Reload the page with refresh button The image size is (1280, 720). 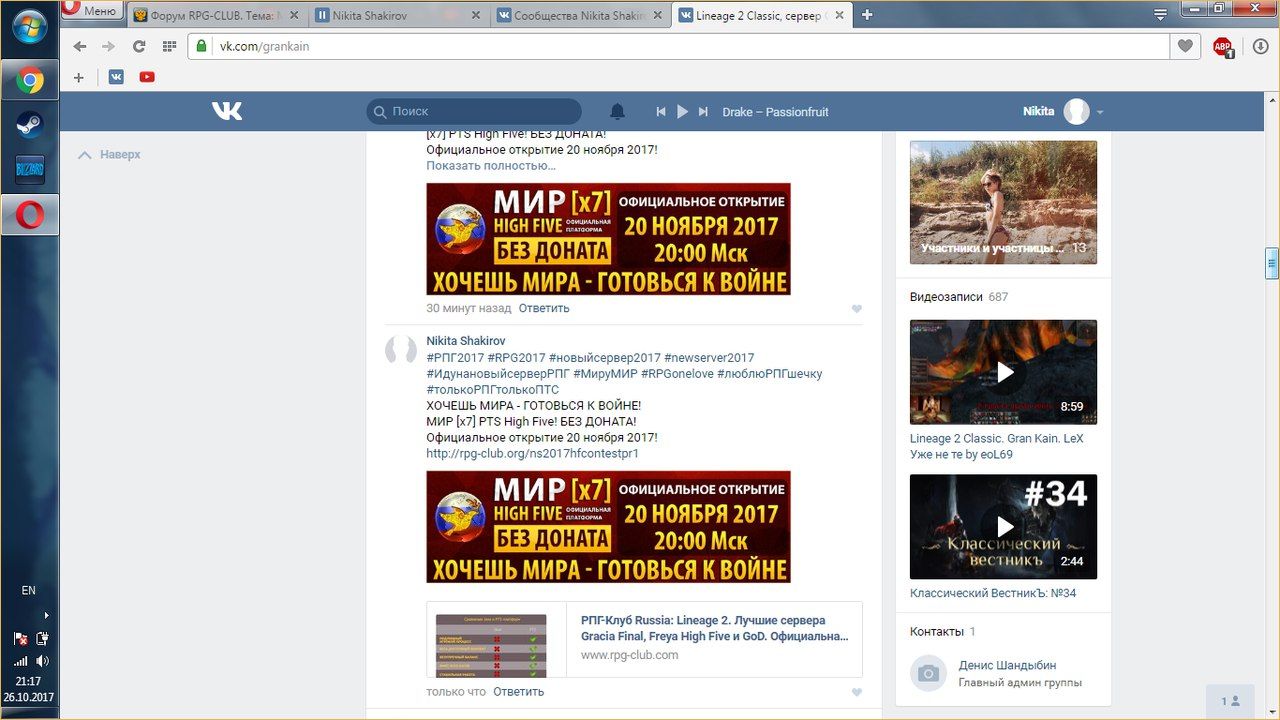pos(139,46)
